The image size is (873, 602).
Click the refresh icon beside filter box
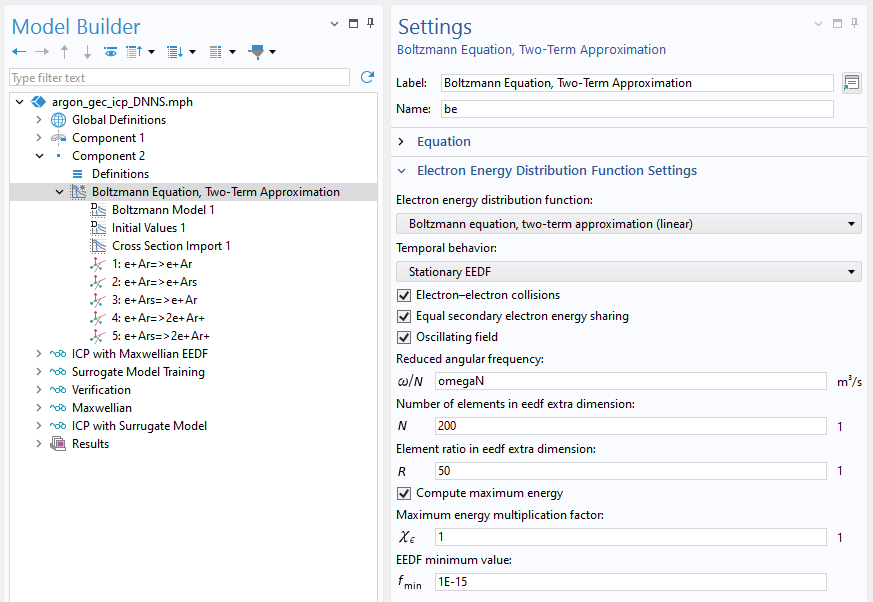click(x=367, y=77)
